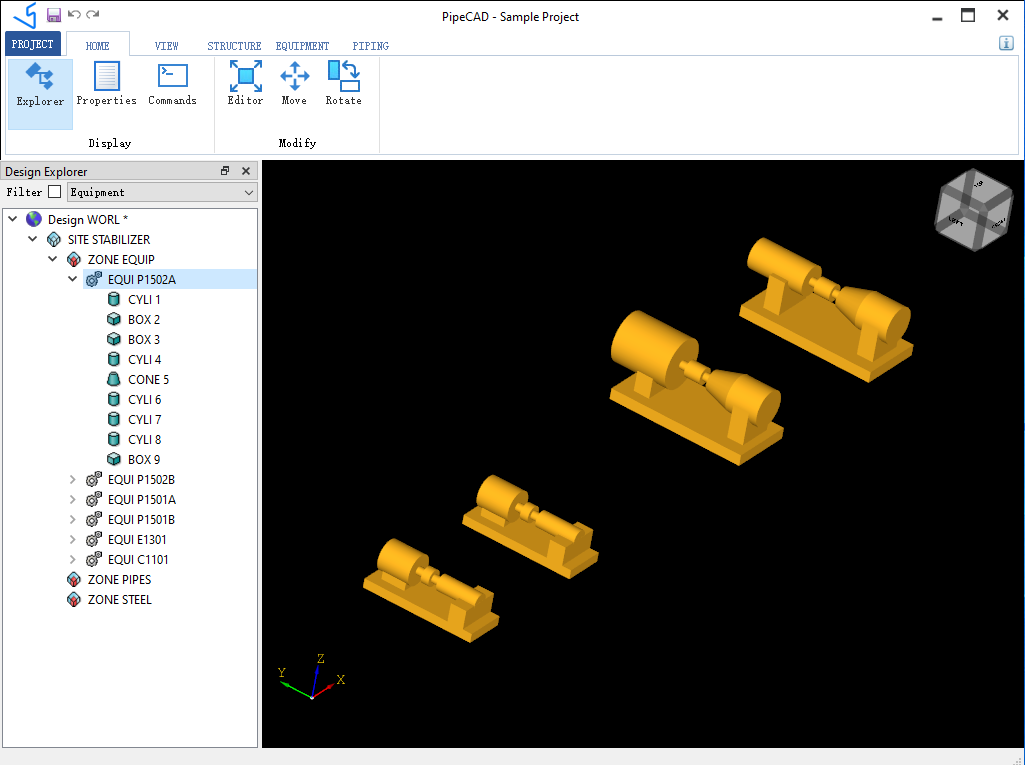
Task: Click the Redo arrow icon
Action: click(x=93, y=14)
